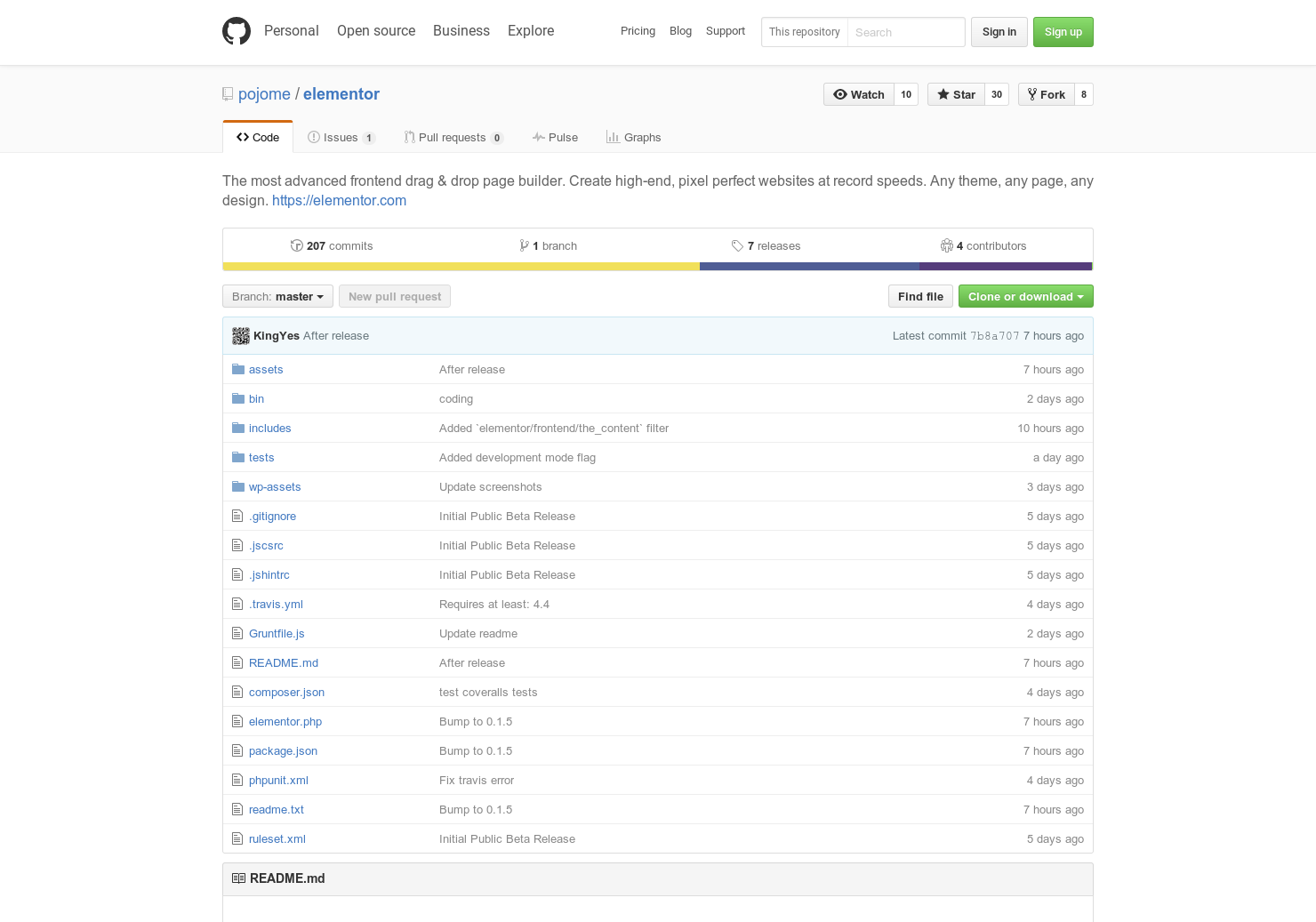Click the fork icon in the Fork button
1316x922 pixels.
point(1033,94)
